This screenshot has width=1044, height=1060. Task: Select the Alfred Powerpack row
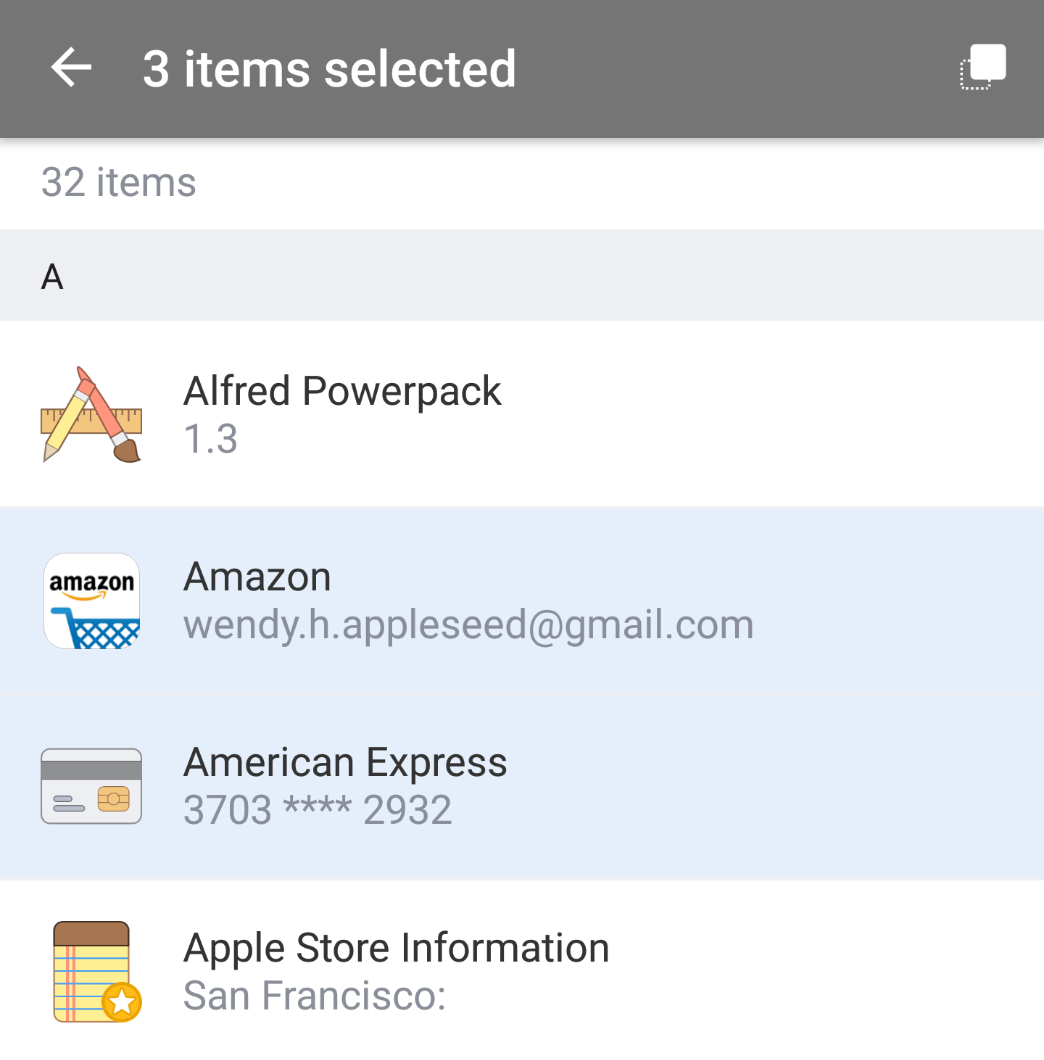522,414
